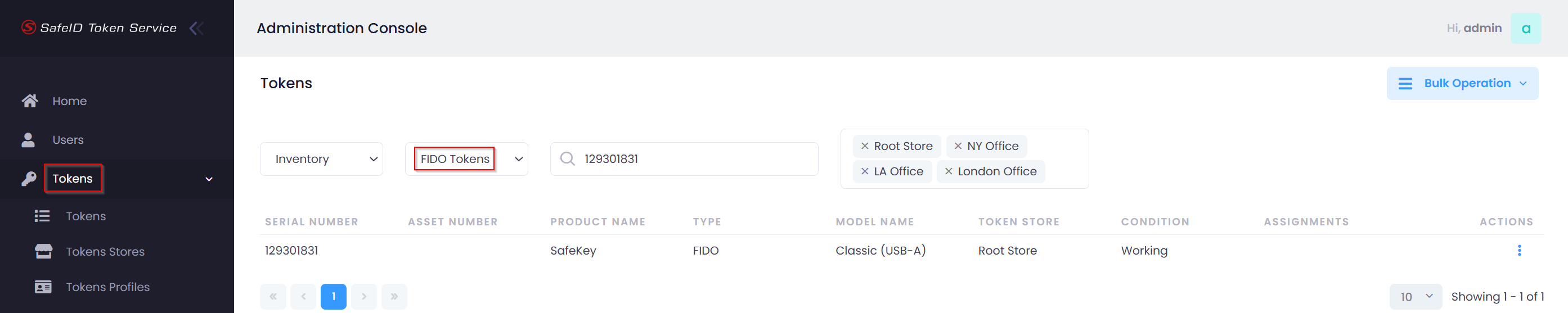Open the Inventory dropdown
The width and height of the screenshot is (1568, 313).
tap(321, 159)
